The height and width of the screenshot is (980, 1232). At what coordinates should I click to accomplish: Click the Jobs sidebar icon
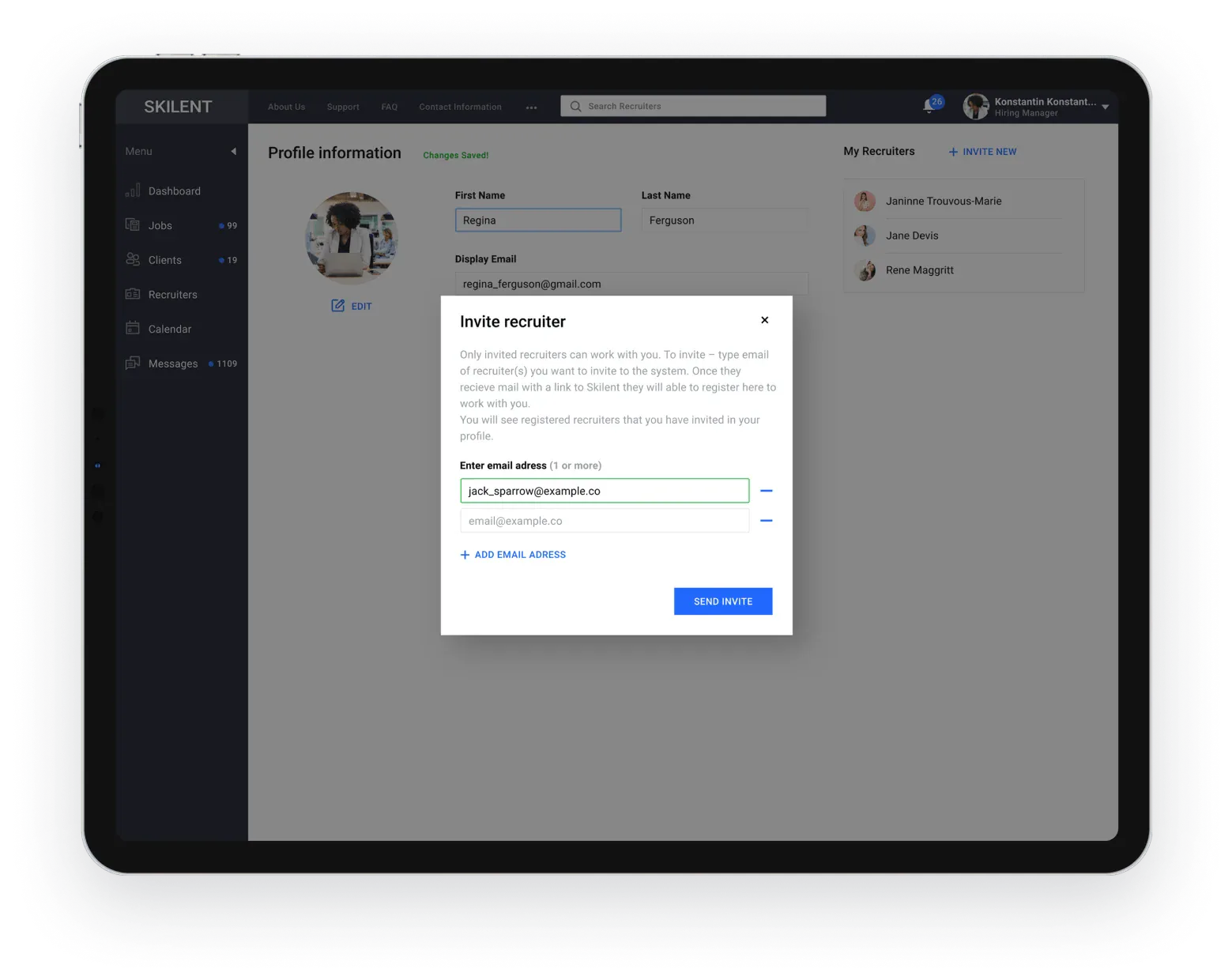click(x=133, y=224)
